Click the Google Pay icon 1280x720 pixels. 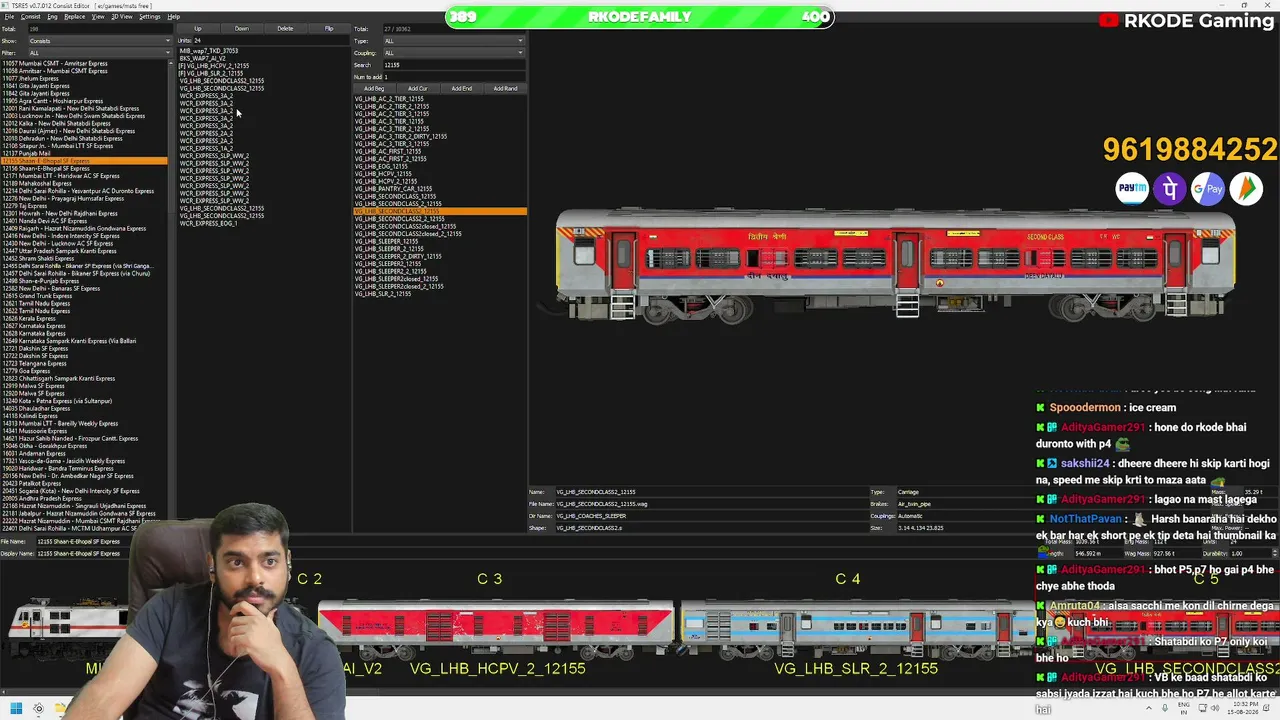click(x=1208, y=188)
